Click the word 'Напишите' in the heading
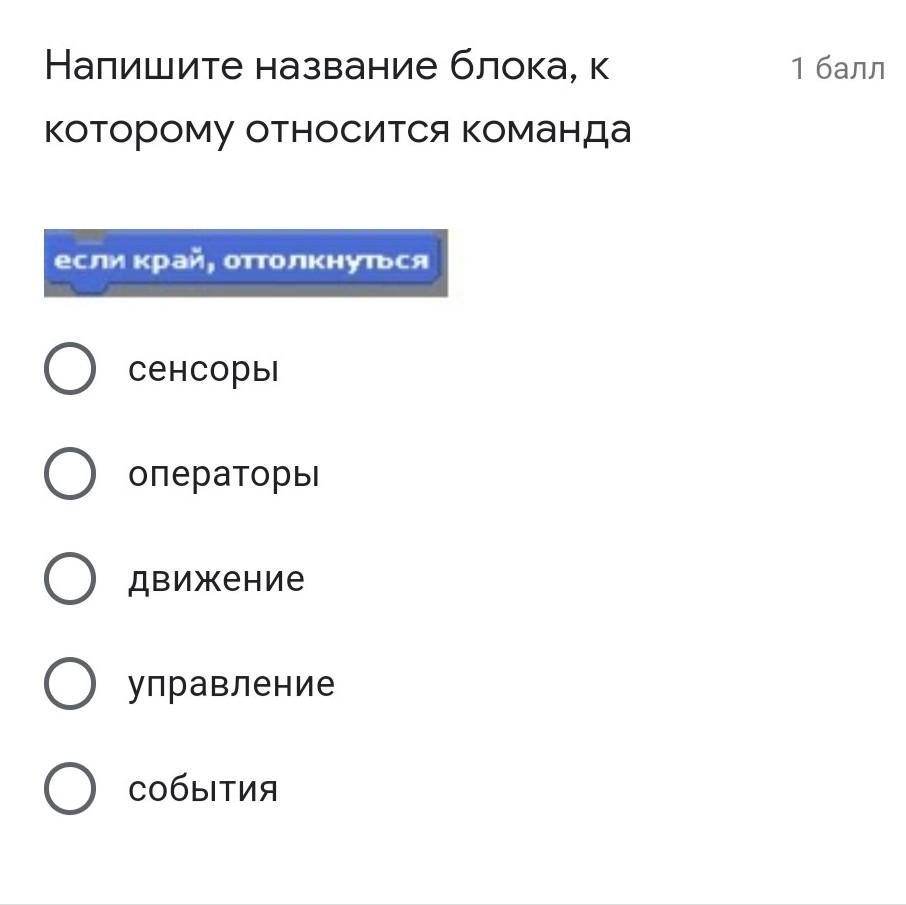Screen dimensions: 906x905 (143, 66)
